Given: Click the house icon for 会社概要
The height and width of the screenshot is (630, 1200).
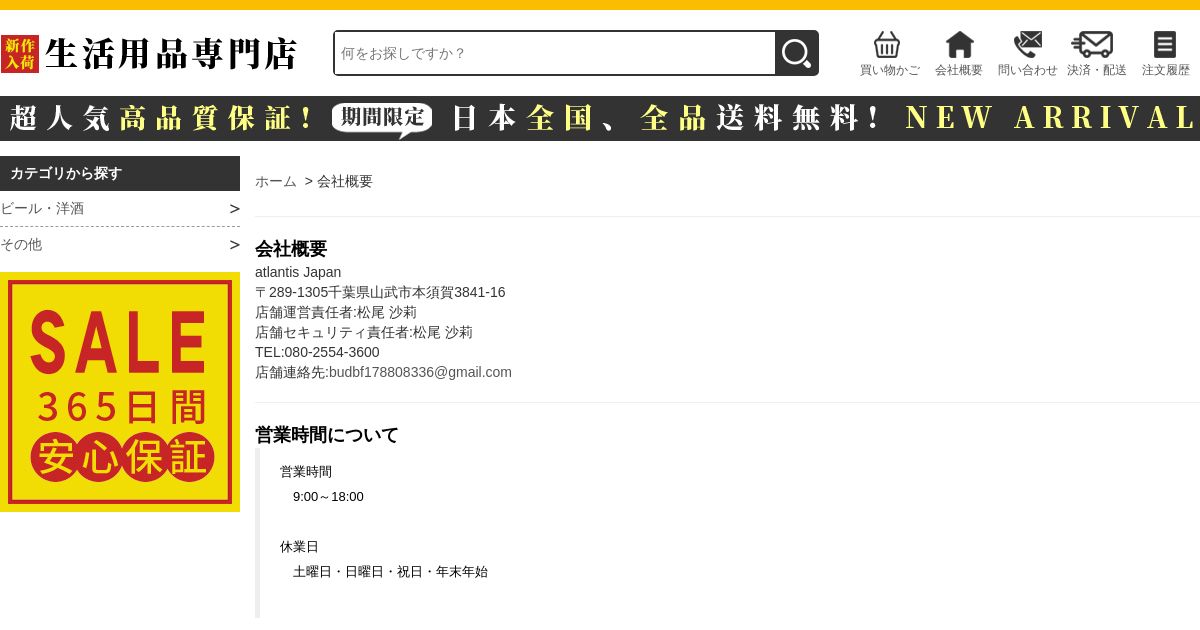Looking at the screenshot, I should 959,45.
